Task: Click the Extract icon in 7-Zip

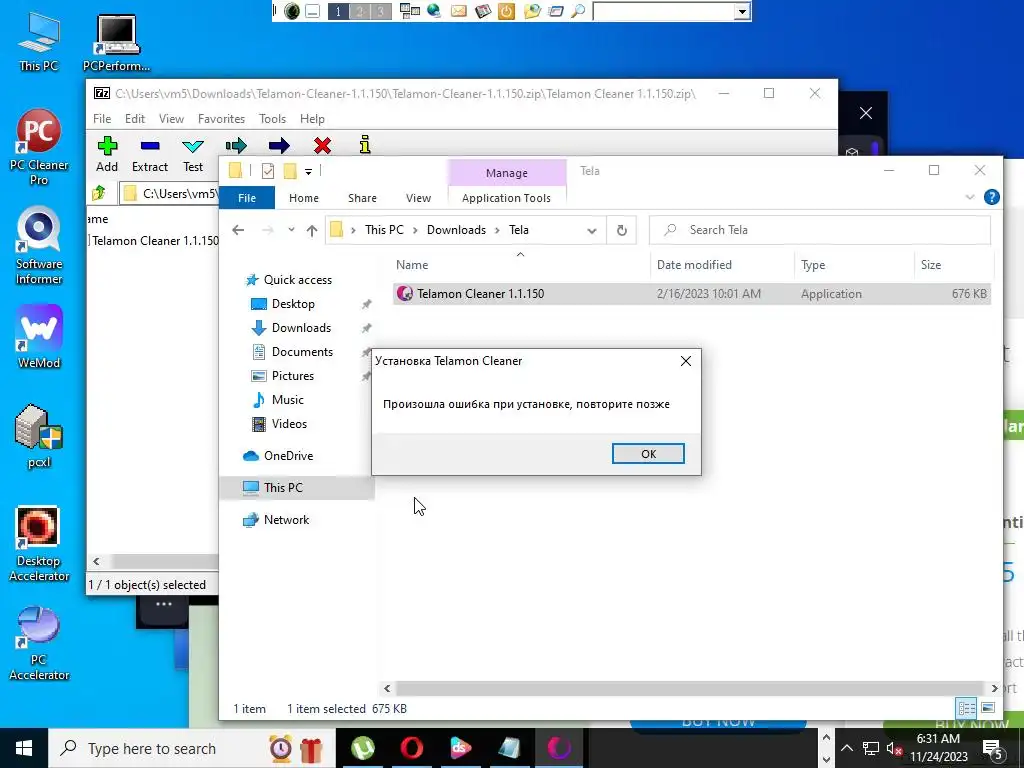Action: click(150, 146)
